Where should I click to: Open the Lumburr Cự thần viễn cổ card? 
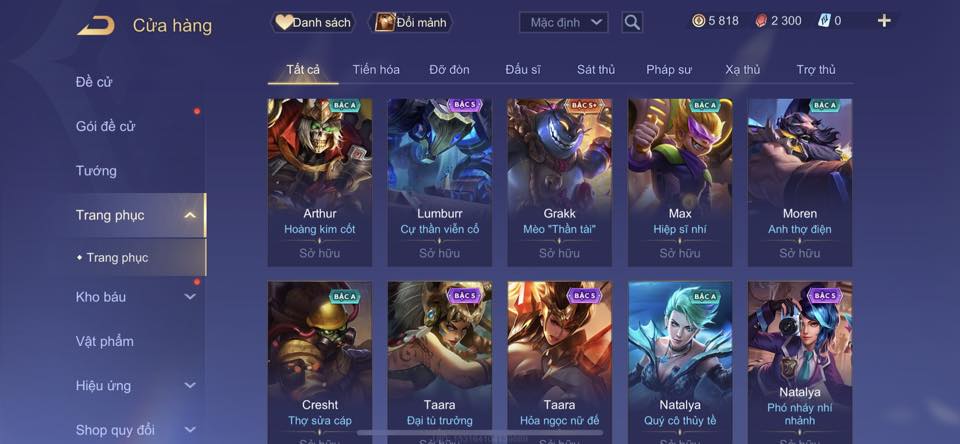click(x=440, y=182)
